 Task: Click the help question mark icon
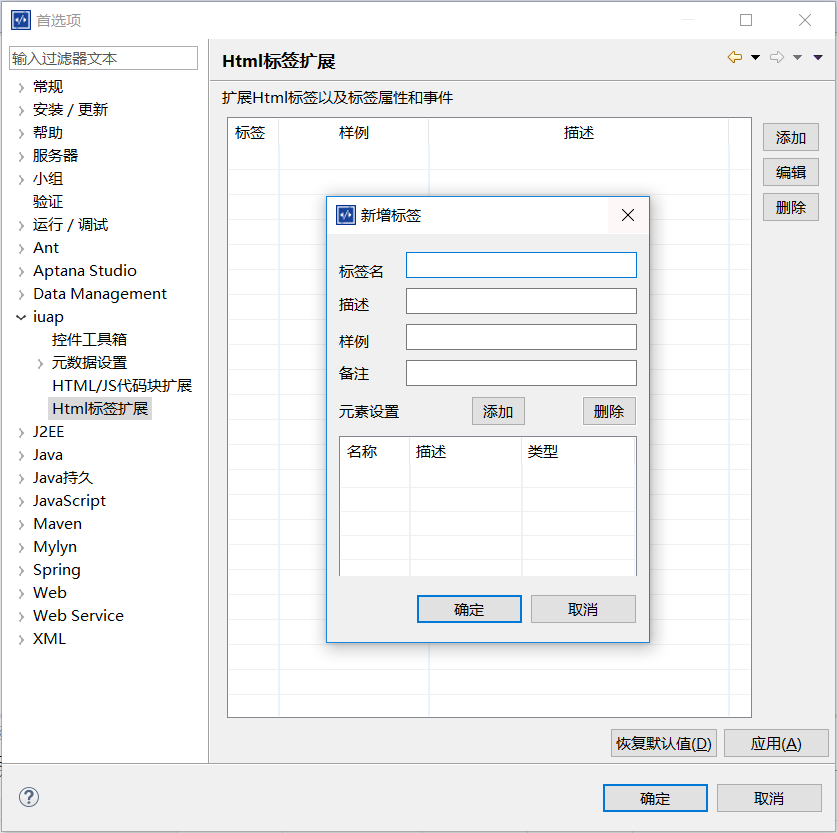click(29, 797)
